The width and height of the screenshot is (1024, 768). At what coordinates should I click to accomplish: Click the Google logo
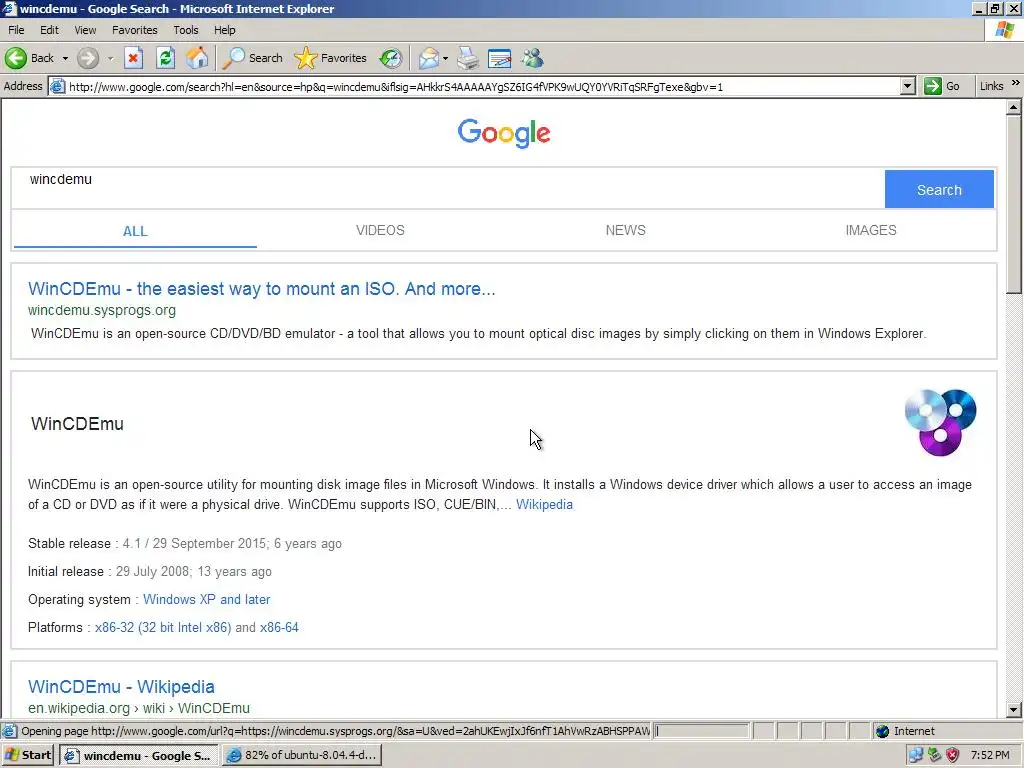click(504, 133)
